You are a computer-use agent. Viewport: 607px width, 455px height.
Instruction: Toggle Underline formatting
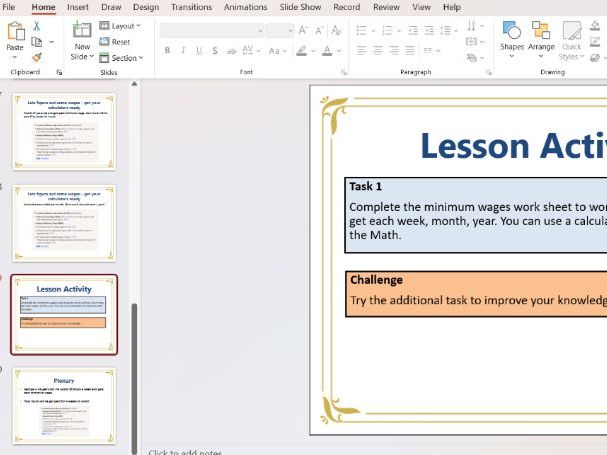pos(199,50)
